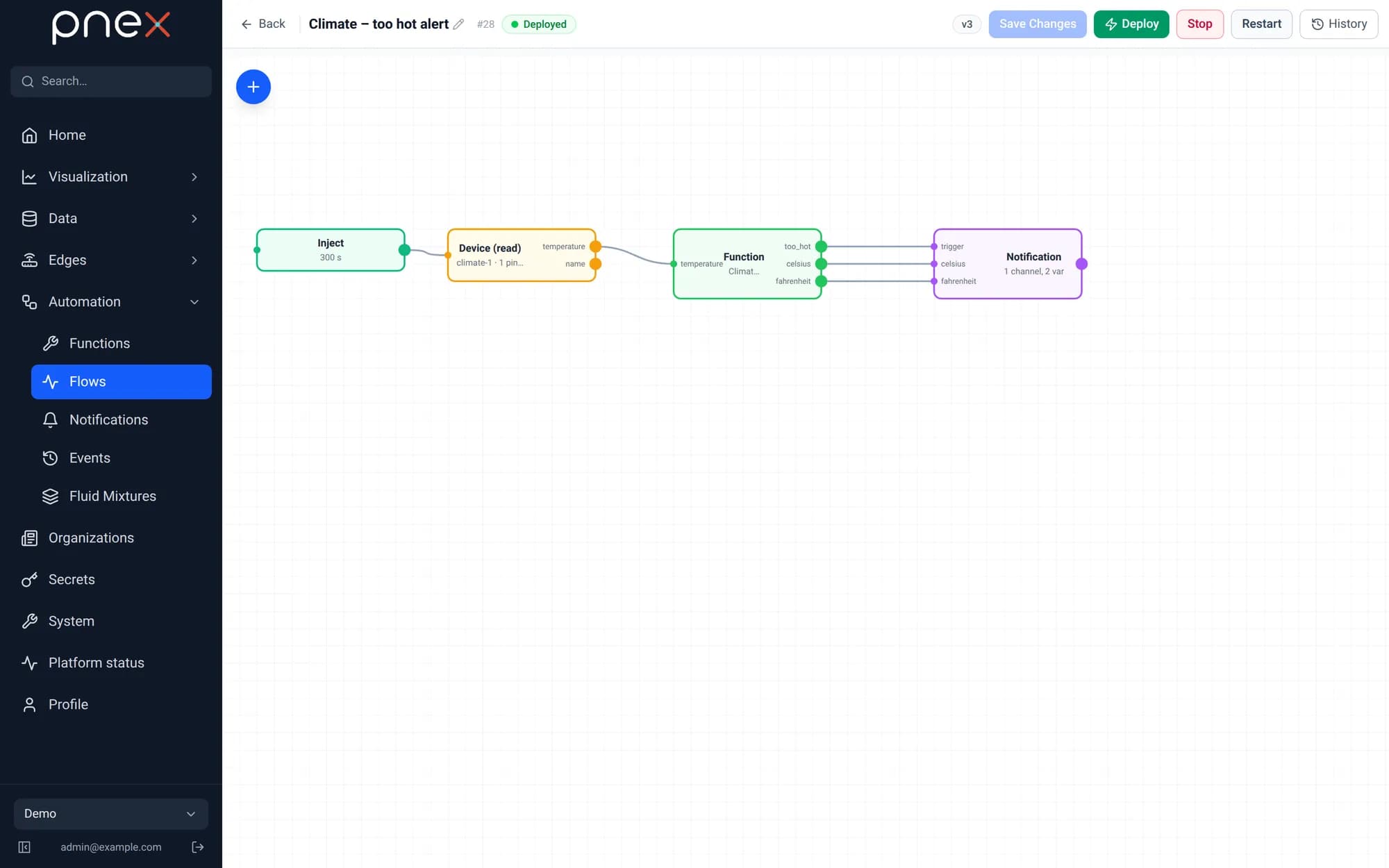Click the Secrets key icon
The height and width of the screenshot is (868, 1389).
click(x=29, y=580)
